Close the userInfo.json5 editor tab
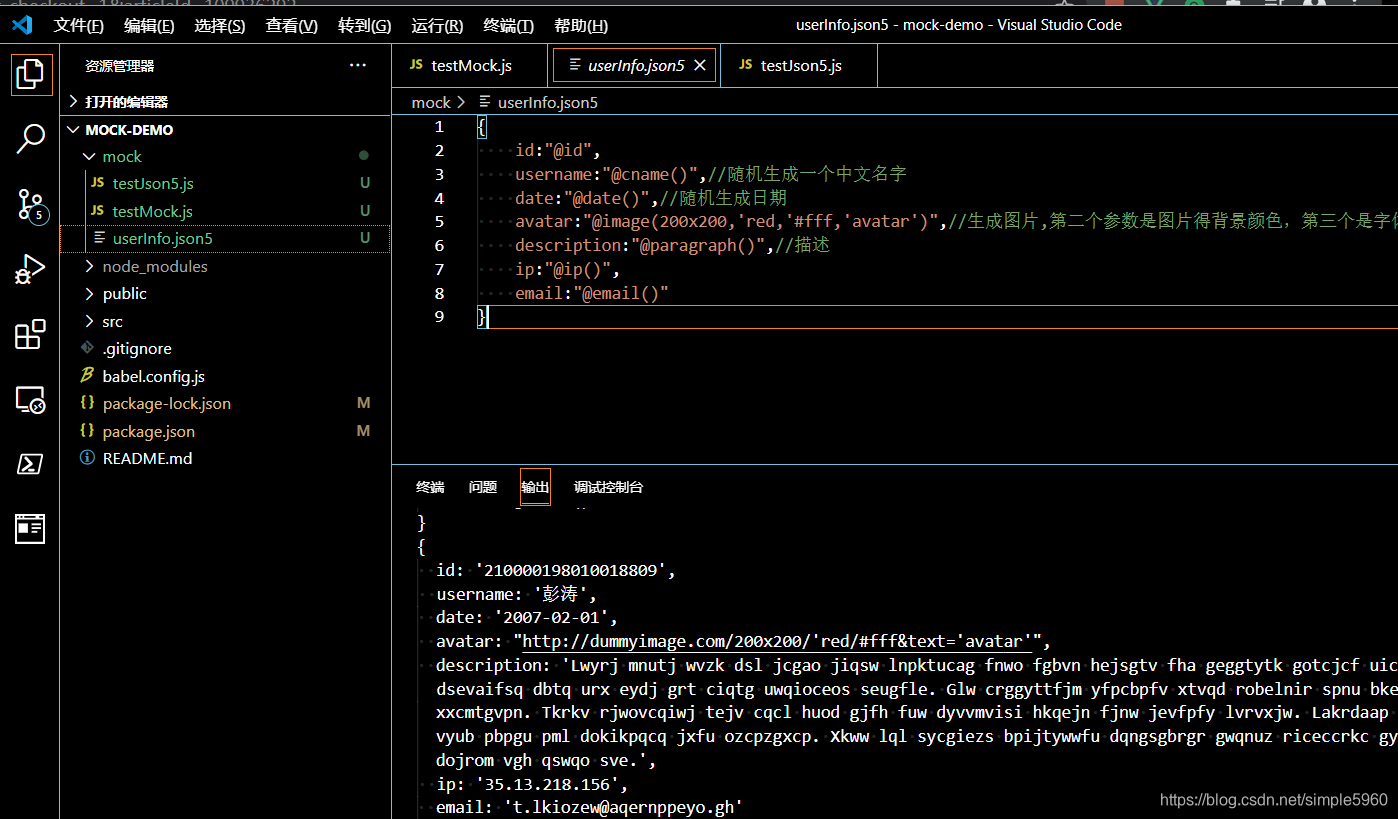This screenshot has height=819, width=1398. point(700,65)
